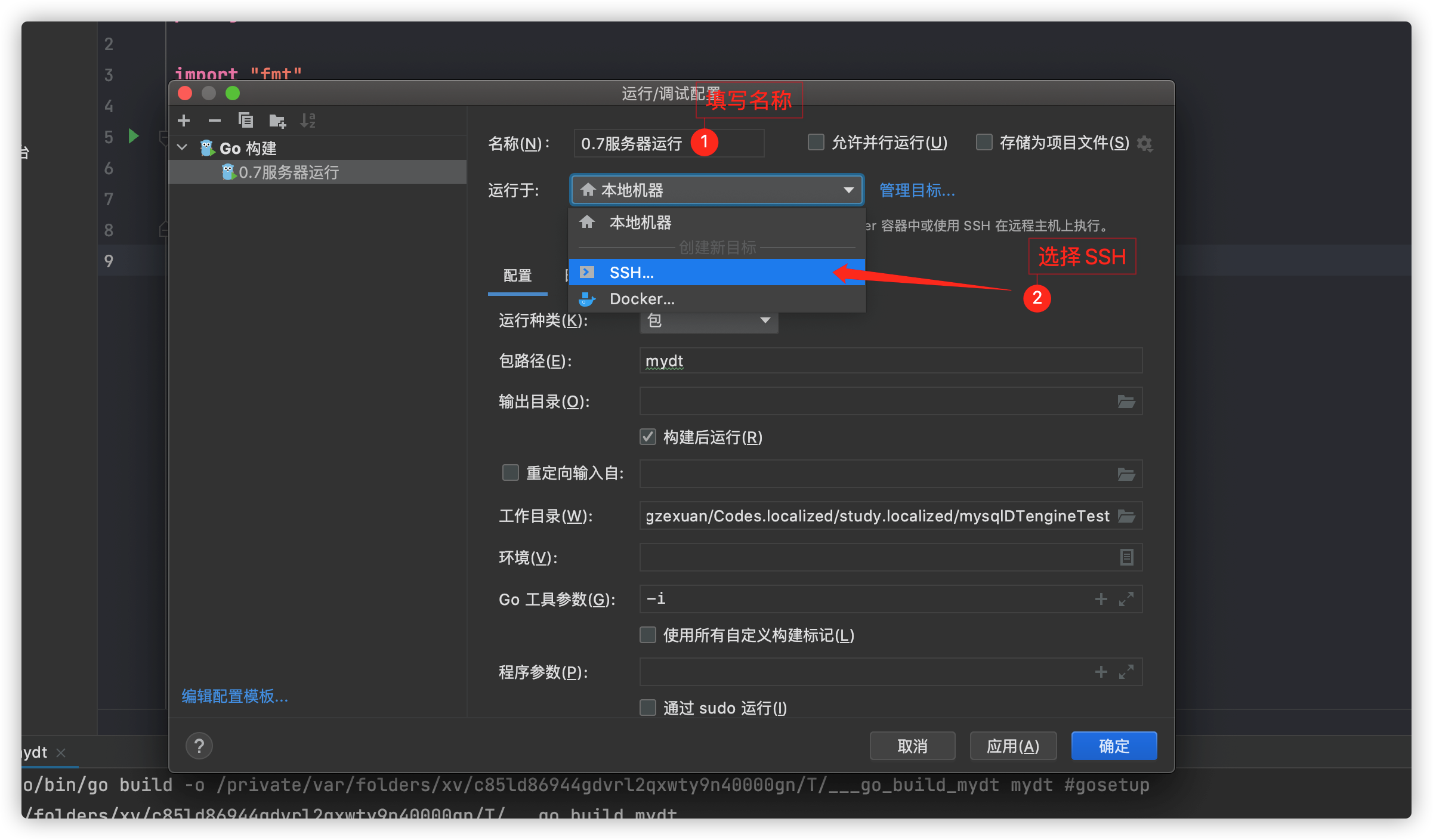Screen dimensions: 1433x840
Task: Click the add configuration plus icon
Action: coord(184,121)
